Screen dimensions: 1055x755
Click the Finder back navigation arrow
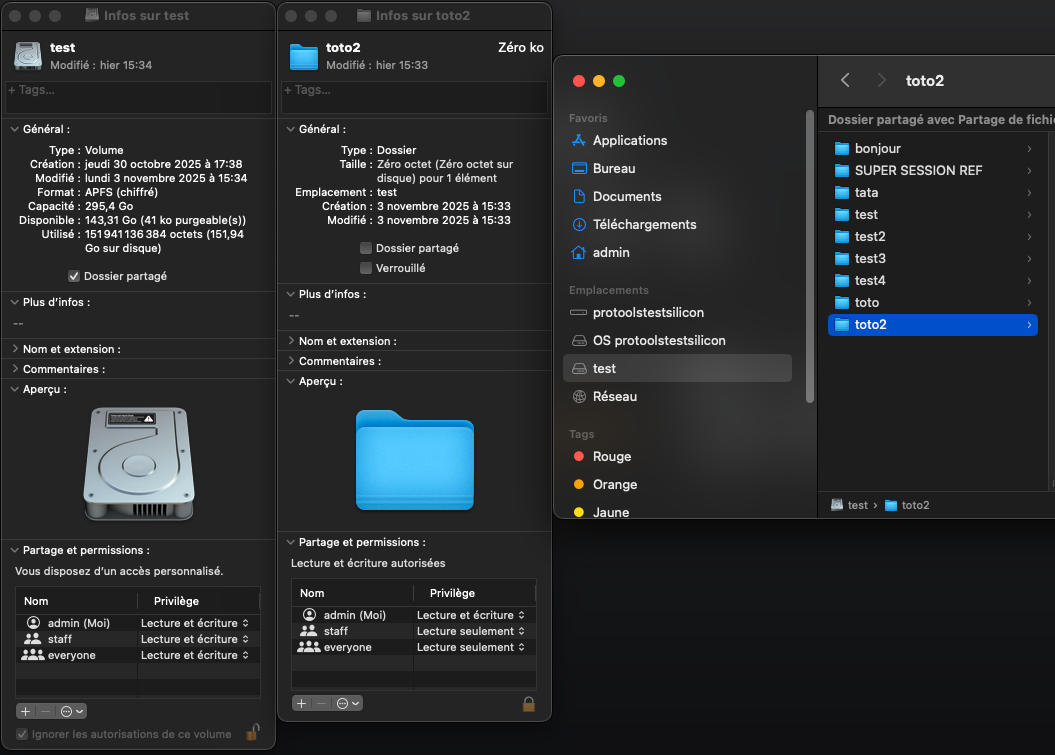[x=845, y=81]
